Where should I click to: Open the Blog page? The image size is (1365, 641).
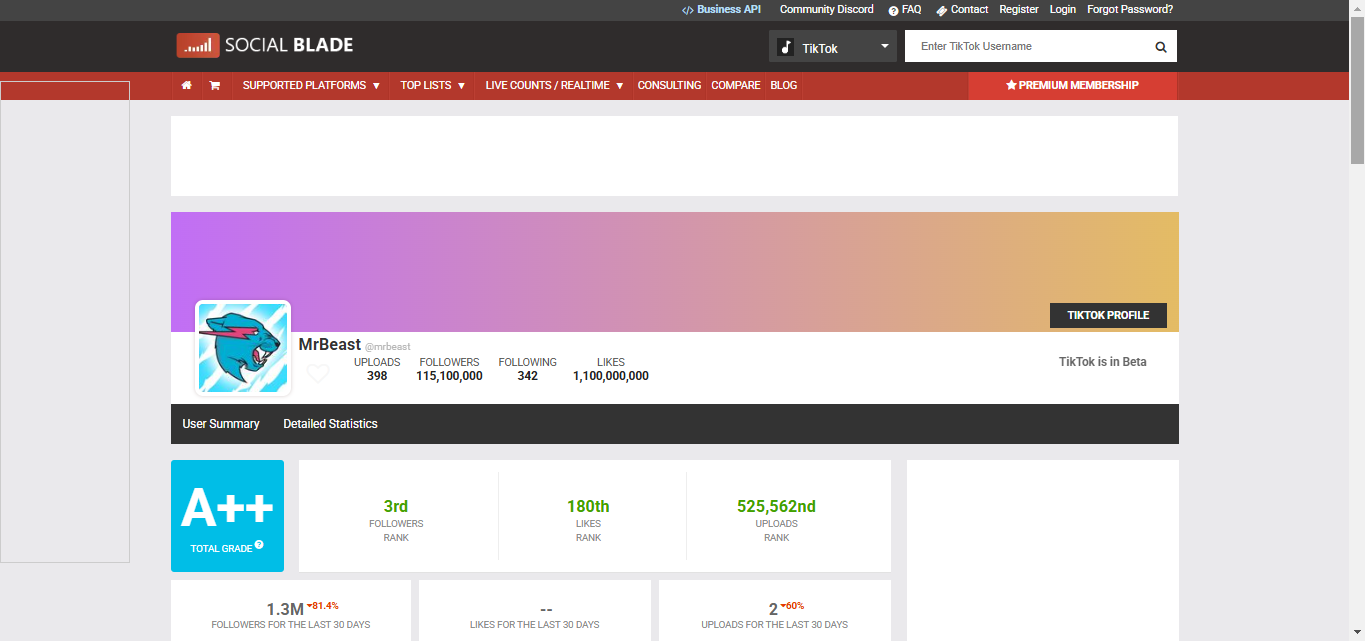point(784,86)
